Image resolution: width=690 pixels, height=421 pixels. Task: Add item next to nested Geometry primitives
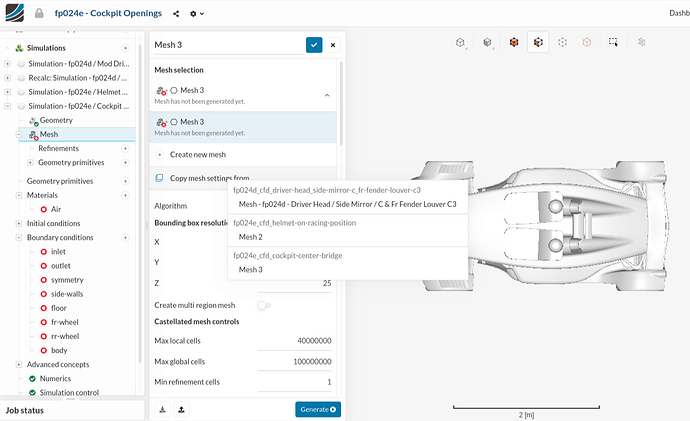(125, 163)
